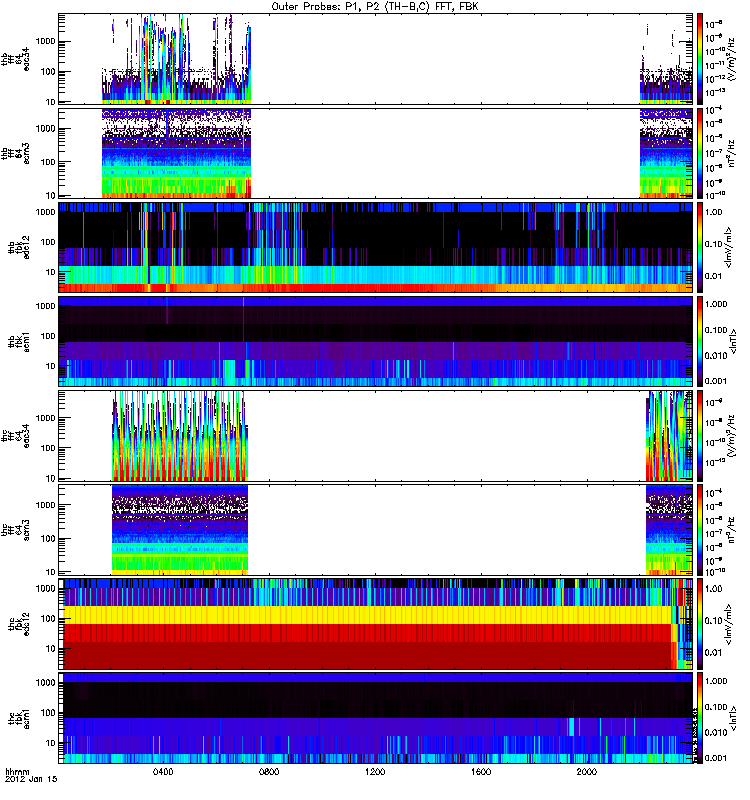Select the 1600 time axis label

481,771
